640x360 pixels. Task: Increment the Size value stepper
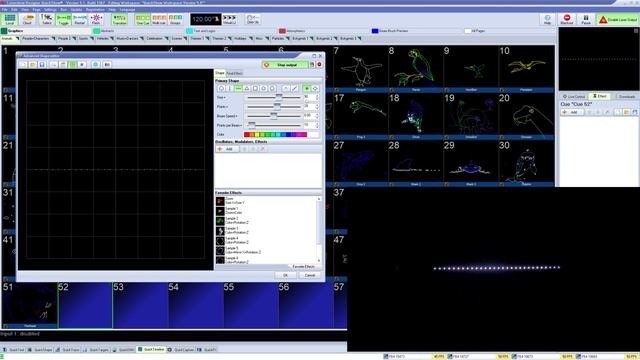[x=318, y=96]
